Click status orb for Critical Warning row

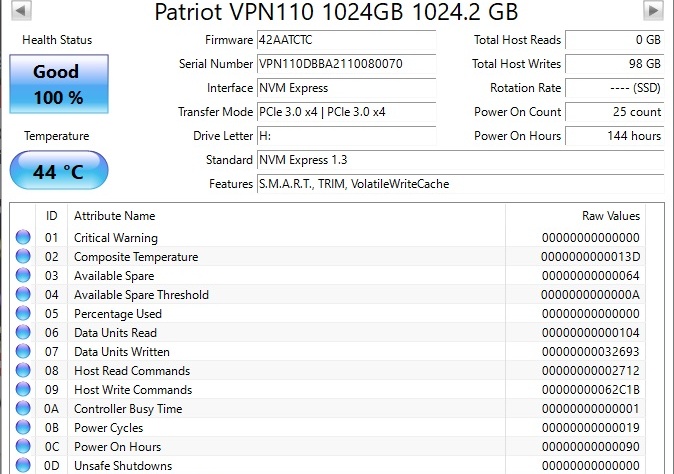(x=23, y=237)
